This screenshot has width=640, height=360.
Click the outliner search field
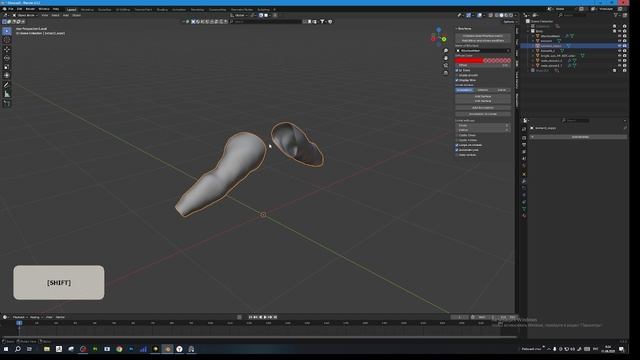click(x=572, y=15)
